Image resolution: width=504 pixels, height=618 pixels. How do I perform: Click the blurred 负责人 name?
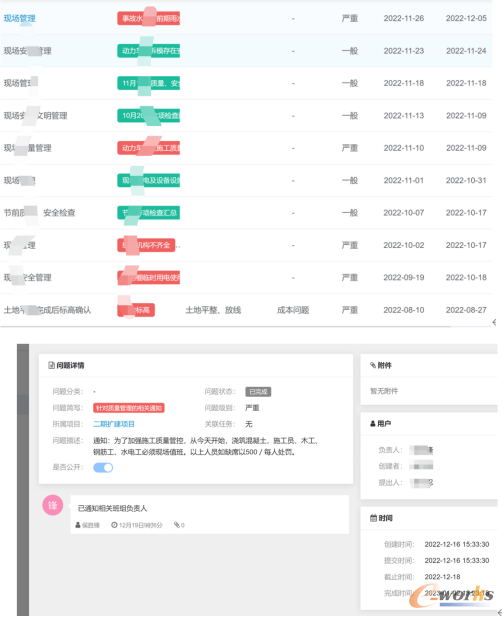pyautogui.click(x=422, y=450)
